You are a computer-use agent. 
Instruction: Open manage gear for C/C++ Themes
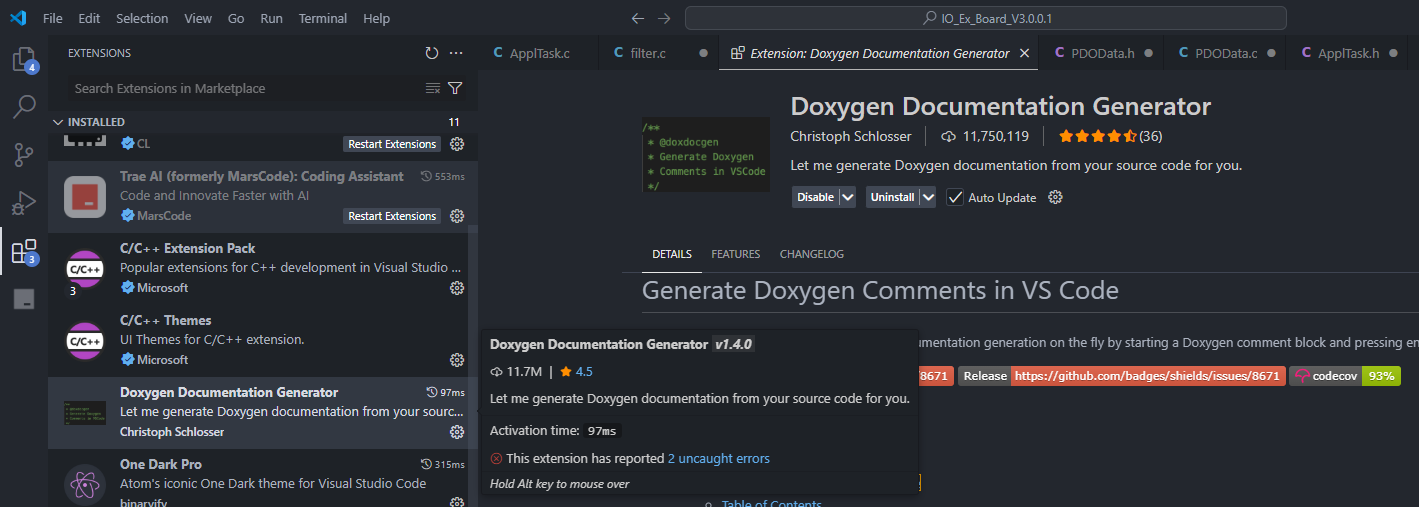click(x=457, y=360)
